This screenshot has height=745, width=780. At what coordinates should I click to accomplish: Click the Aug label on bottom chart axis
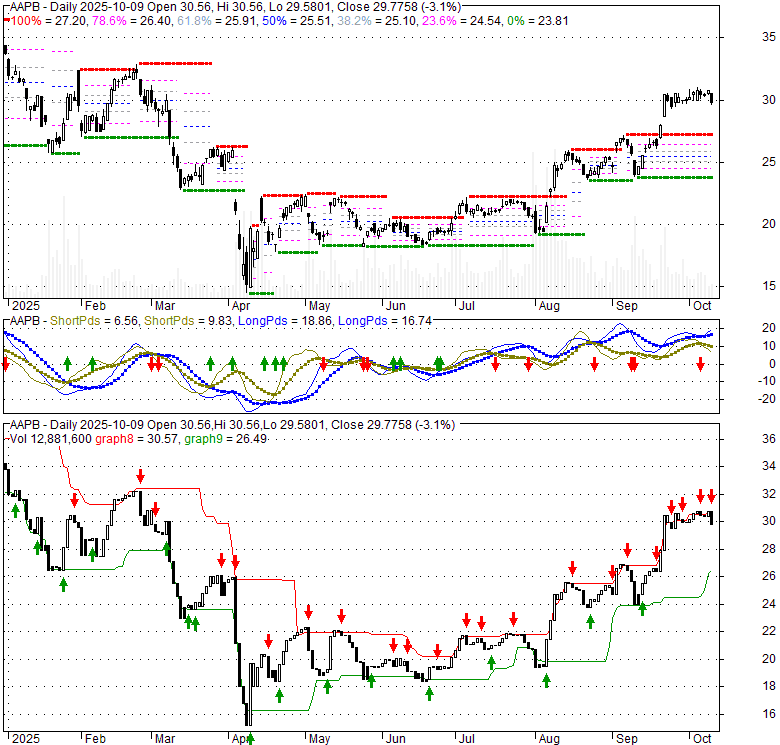click(549, 739)
